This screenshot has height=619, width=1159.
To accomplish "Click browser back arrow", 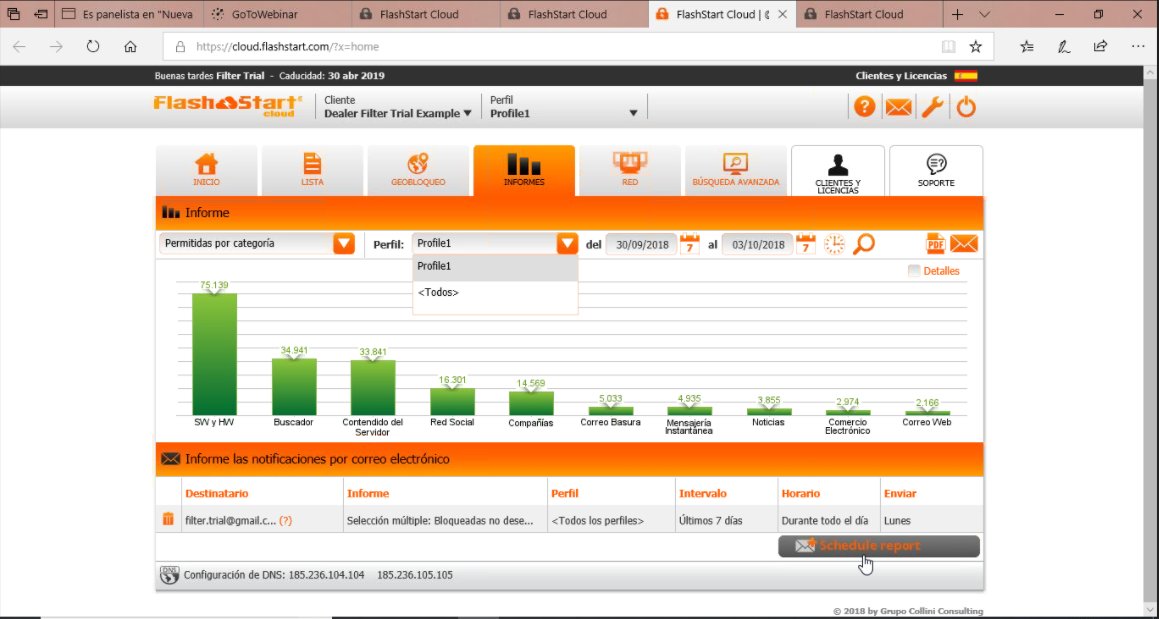I will coord(19,47).
